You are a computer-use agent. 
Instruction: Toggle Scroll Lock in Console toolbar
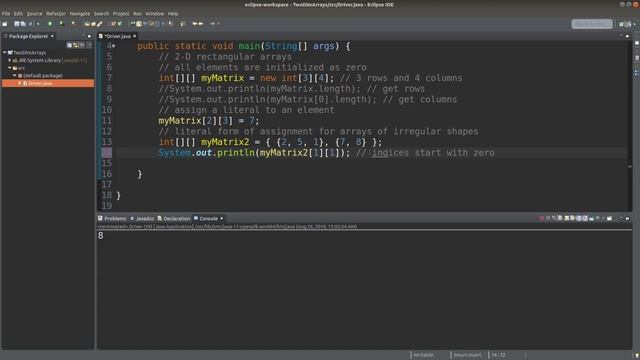click(x=567, y=218)
